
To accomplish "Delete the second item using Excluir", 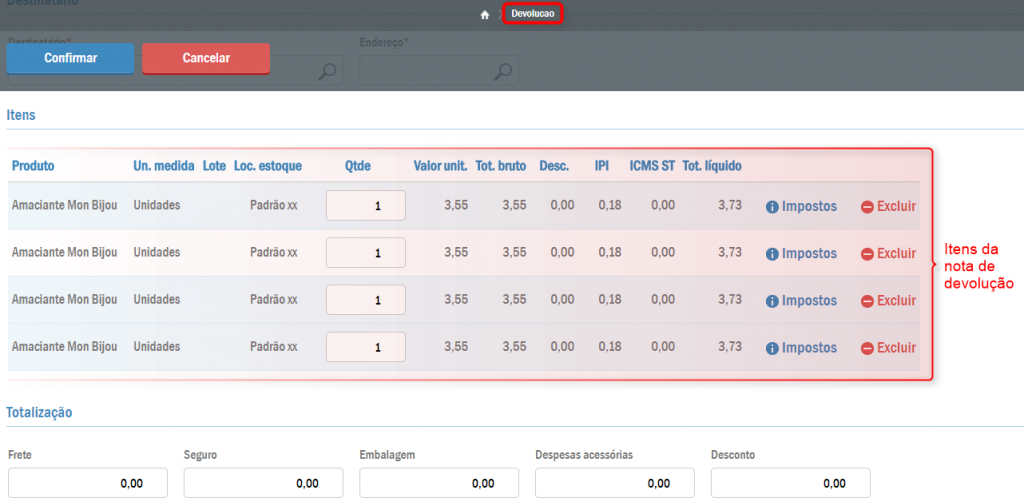I will pyautogui.click(x=888, y=254).
